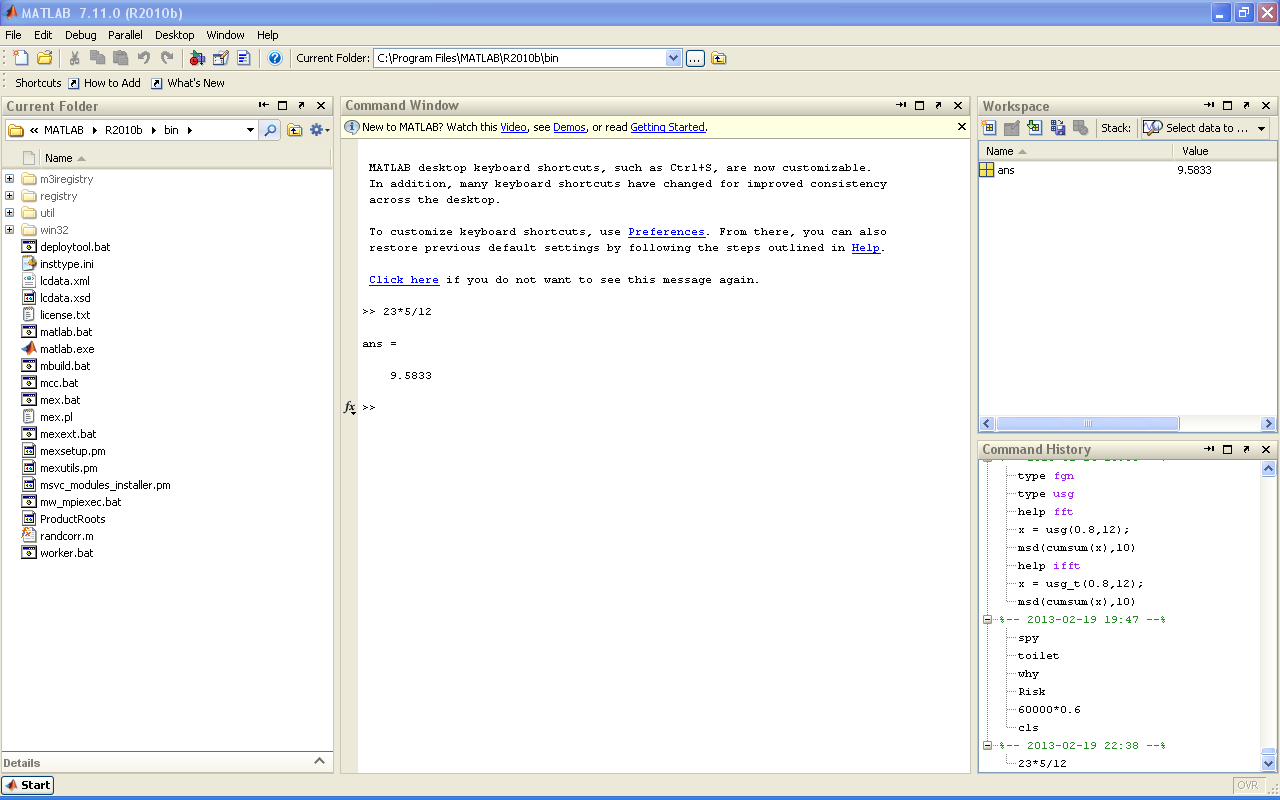Open the Video link in info bar

513,127
